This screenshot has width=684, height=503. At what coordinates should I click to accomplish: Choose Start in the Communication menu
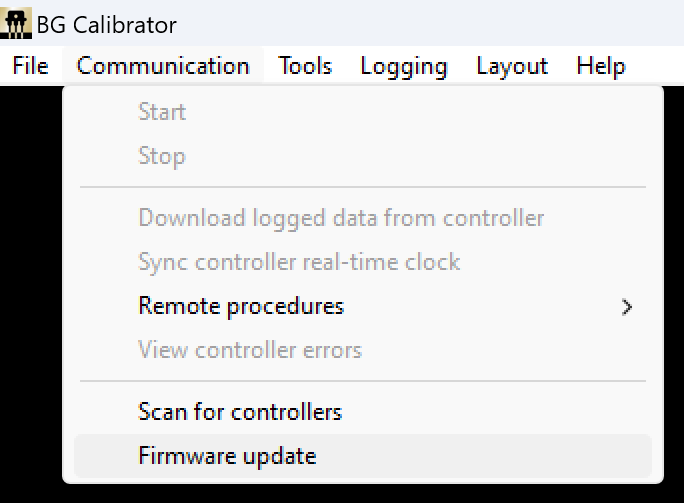click(x=162, y=111)
